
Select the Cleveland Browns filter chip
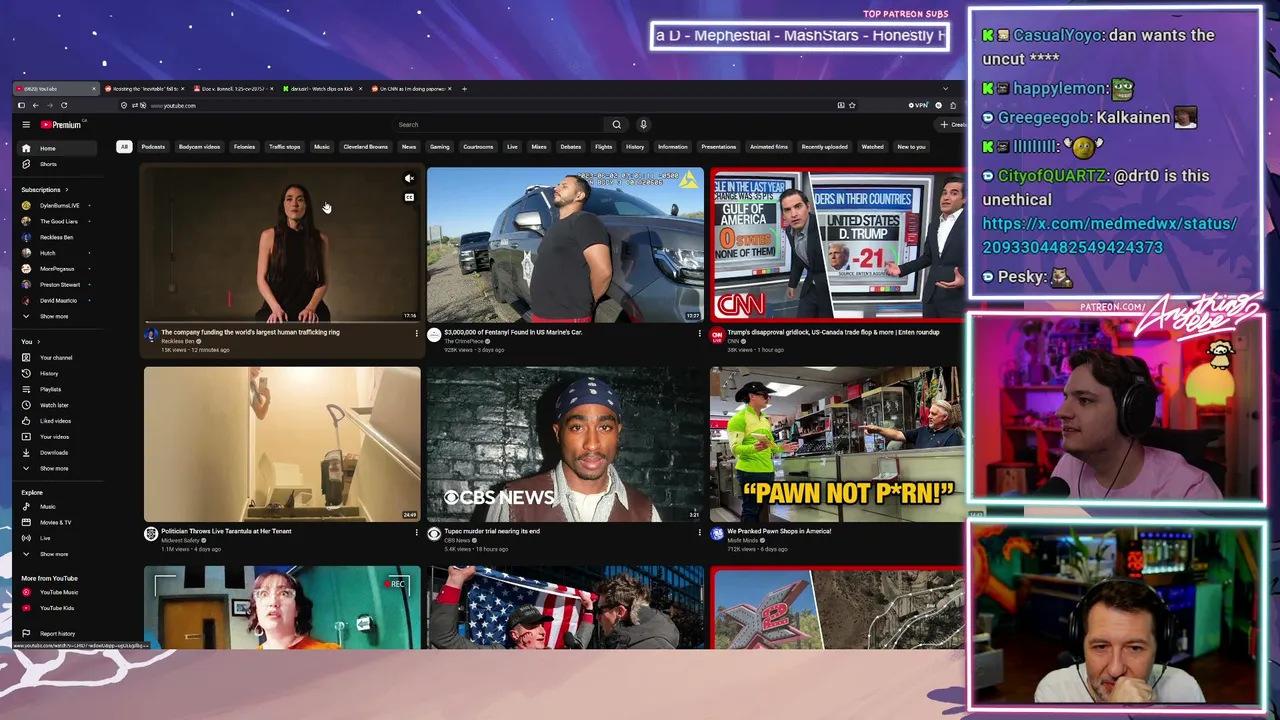click(365, 147)
